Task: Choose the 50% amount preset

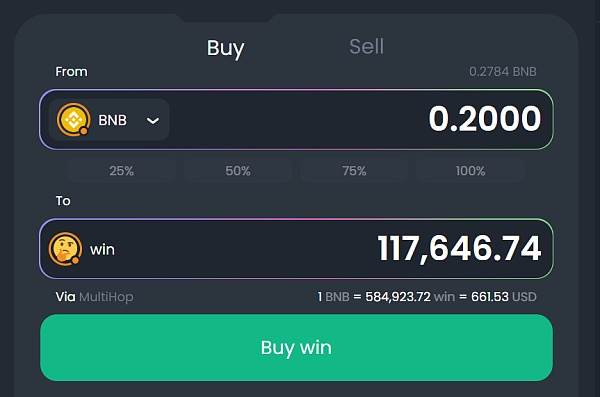Action: (238, 171)
